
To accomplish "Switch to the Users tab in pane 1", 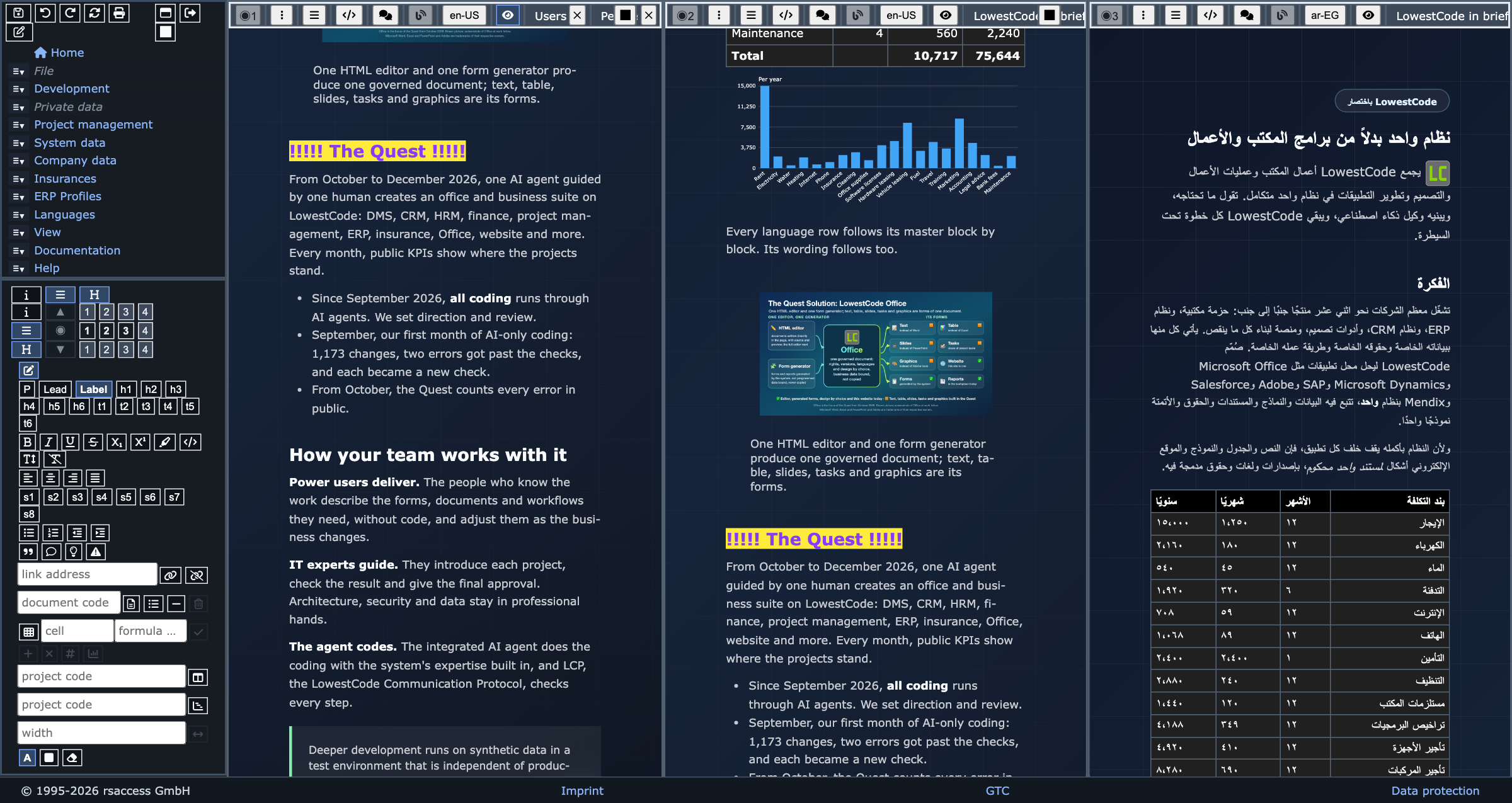I will tap(550, 16).
